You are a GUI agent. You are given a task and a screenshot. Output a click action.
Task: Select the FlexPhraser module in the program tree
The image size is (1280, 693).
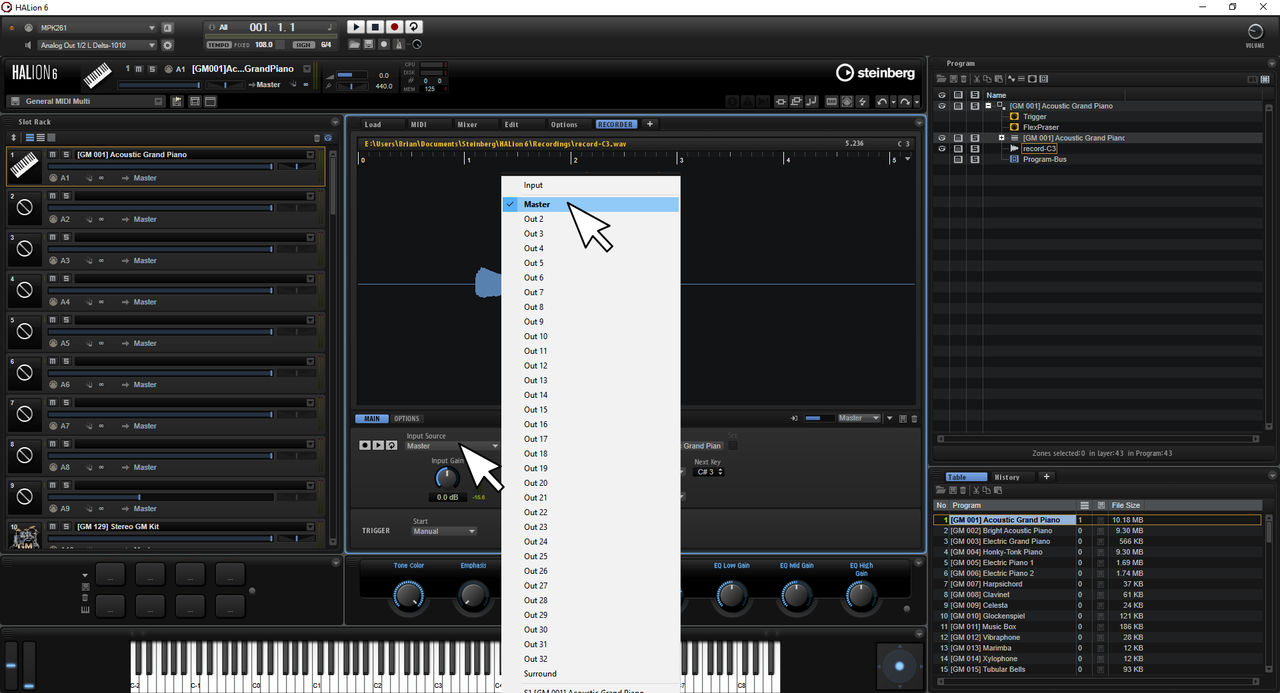1041,127
